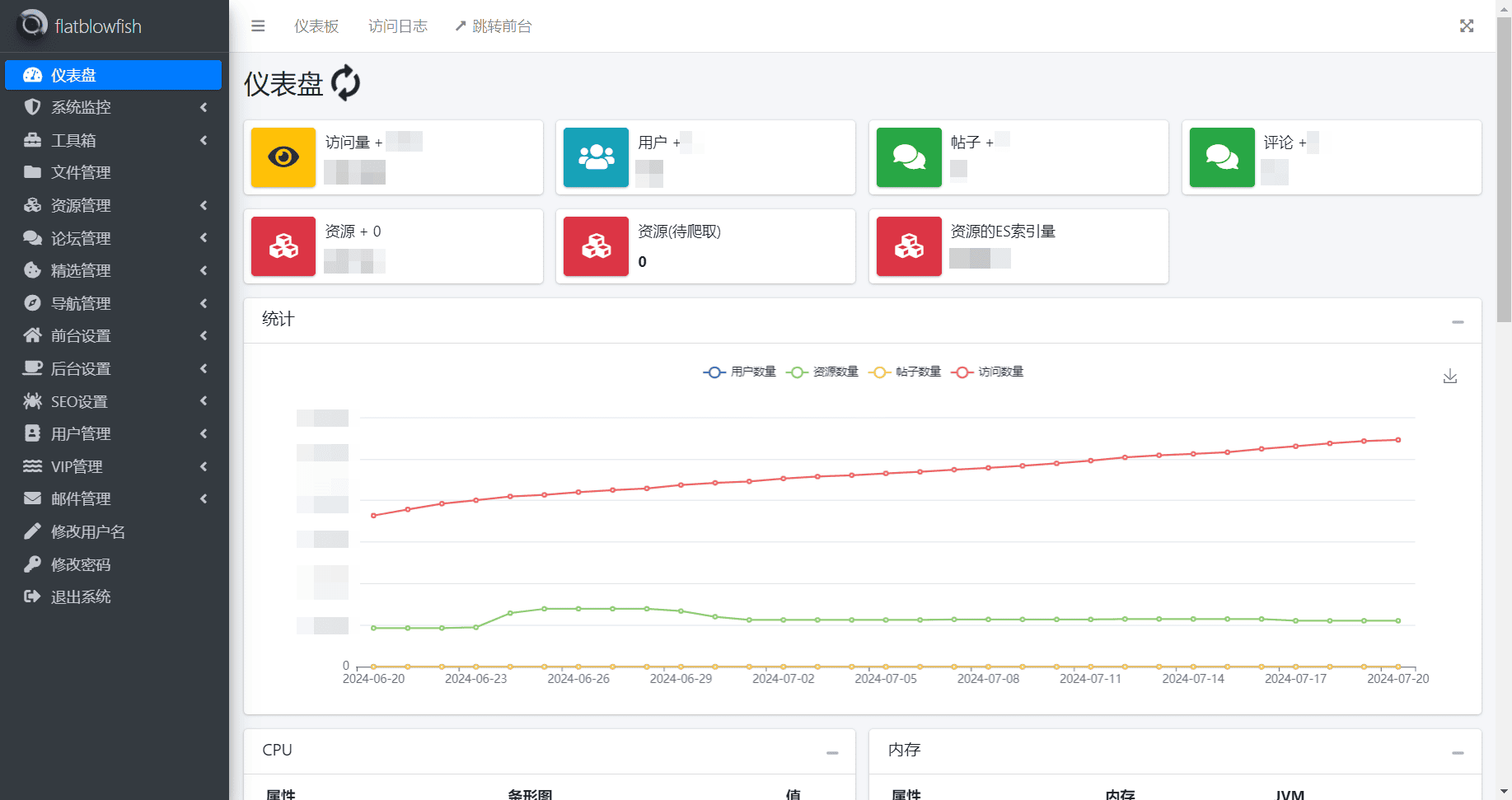Click the pending-crawl resources cubes icon
The height and width of the screenshot is (800, 1512).
tap(596, 246)
